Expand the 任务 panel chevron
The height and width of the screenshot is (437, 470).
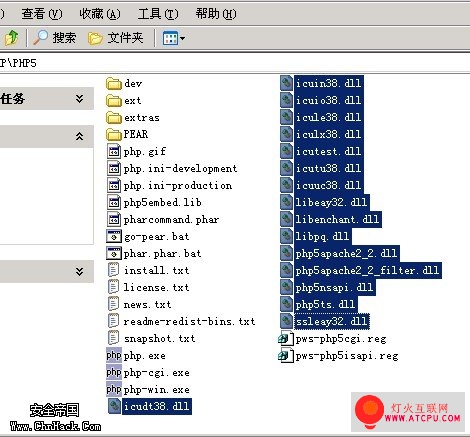pos(79,99)
